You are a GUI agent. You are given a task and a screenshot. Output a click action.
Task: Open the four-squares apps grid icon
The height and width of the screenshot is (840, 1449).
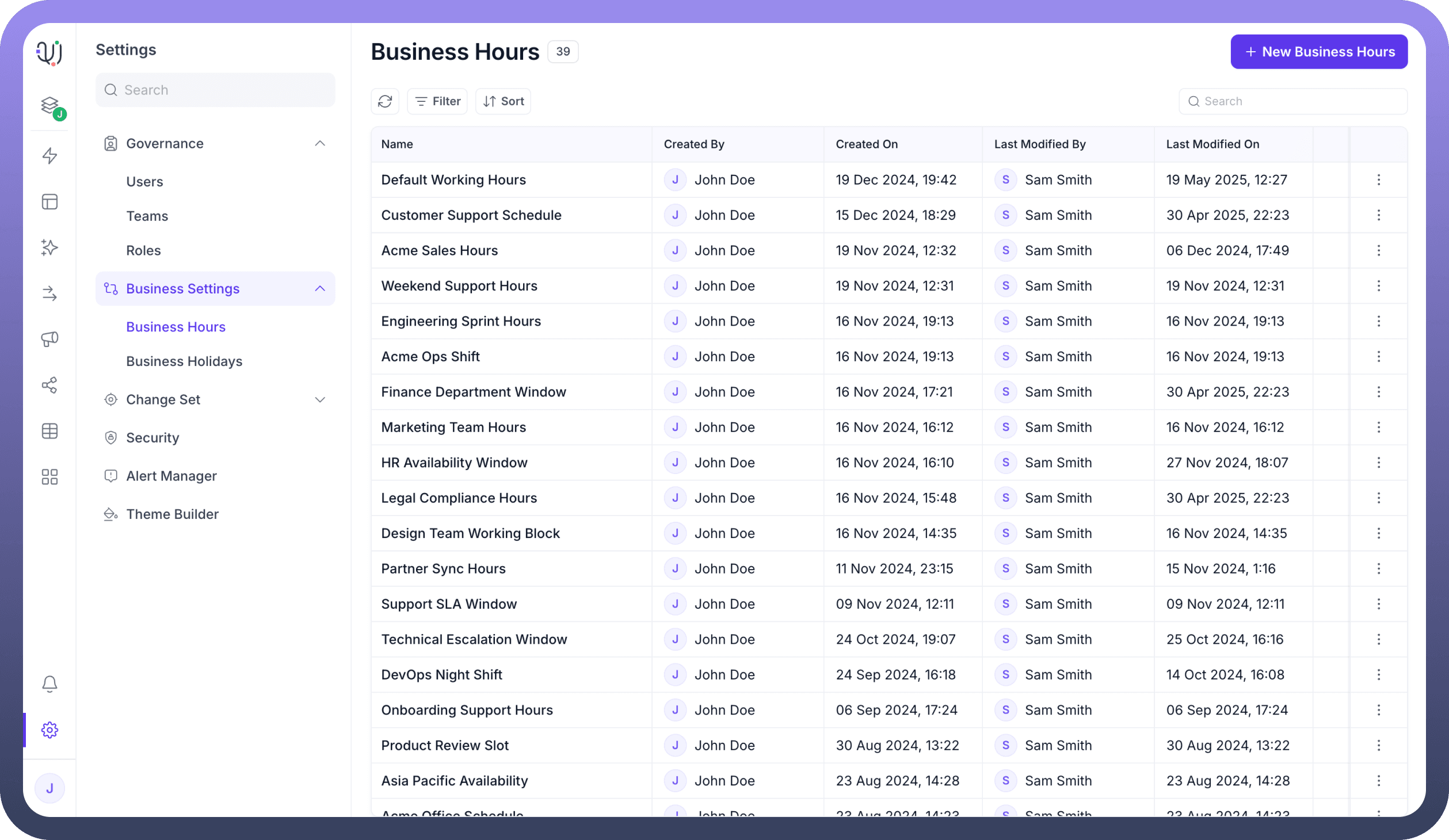click(x=50, y=476)
